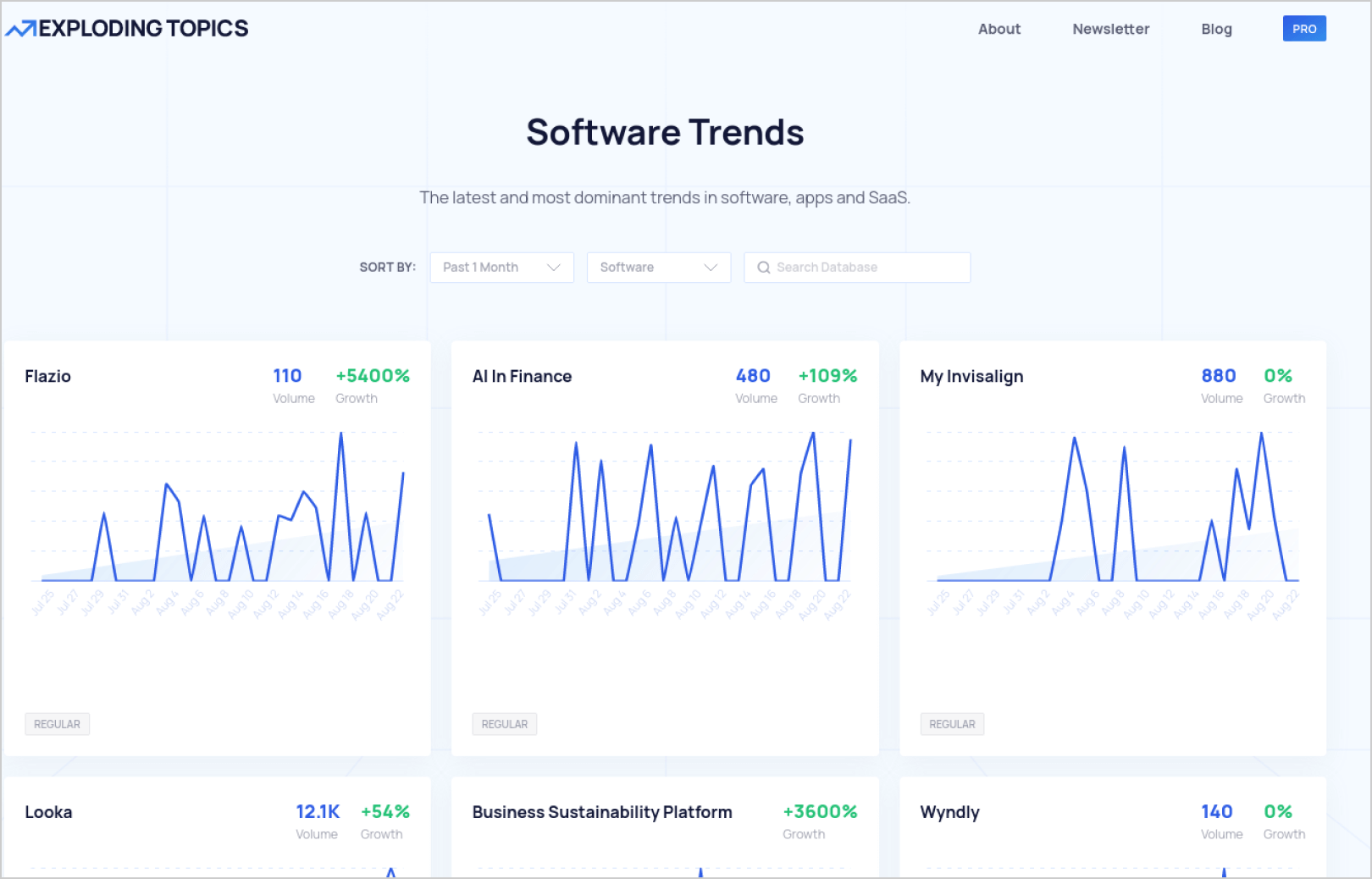Click the REGULAR tag on Flazio card
This screenshot has width=1372, height=879.
click(57, 724)
